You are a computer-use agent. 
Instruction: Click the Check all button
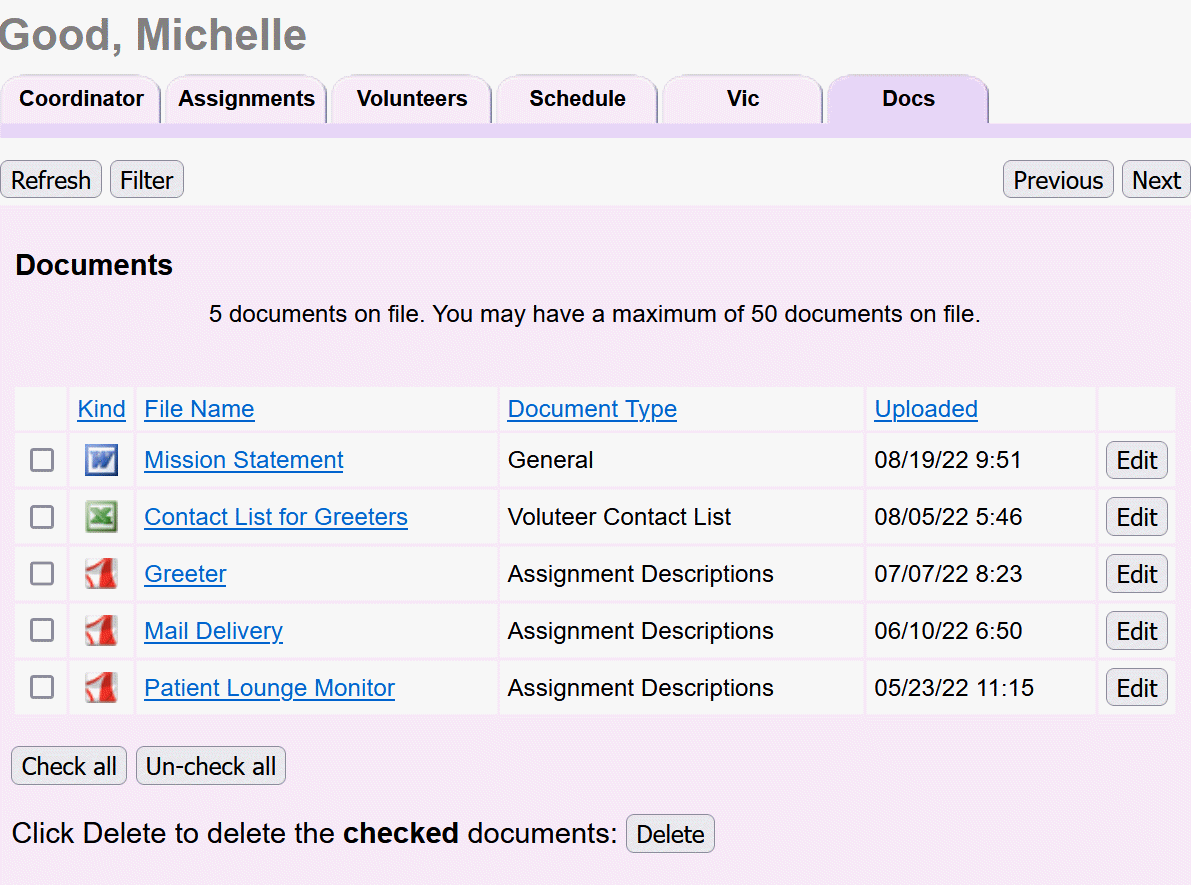(x=68, y=765)
